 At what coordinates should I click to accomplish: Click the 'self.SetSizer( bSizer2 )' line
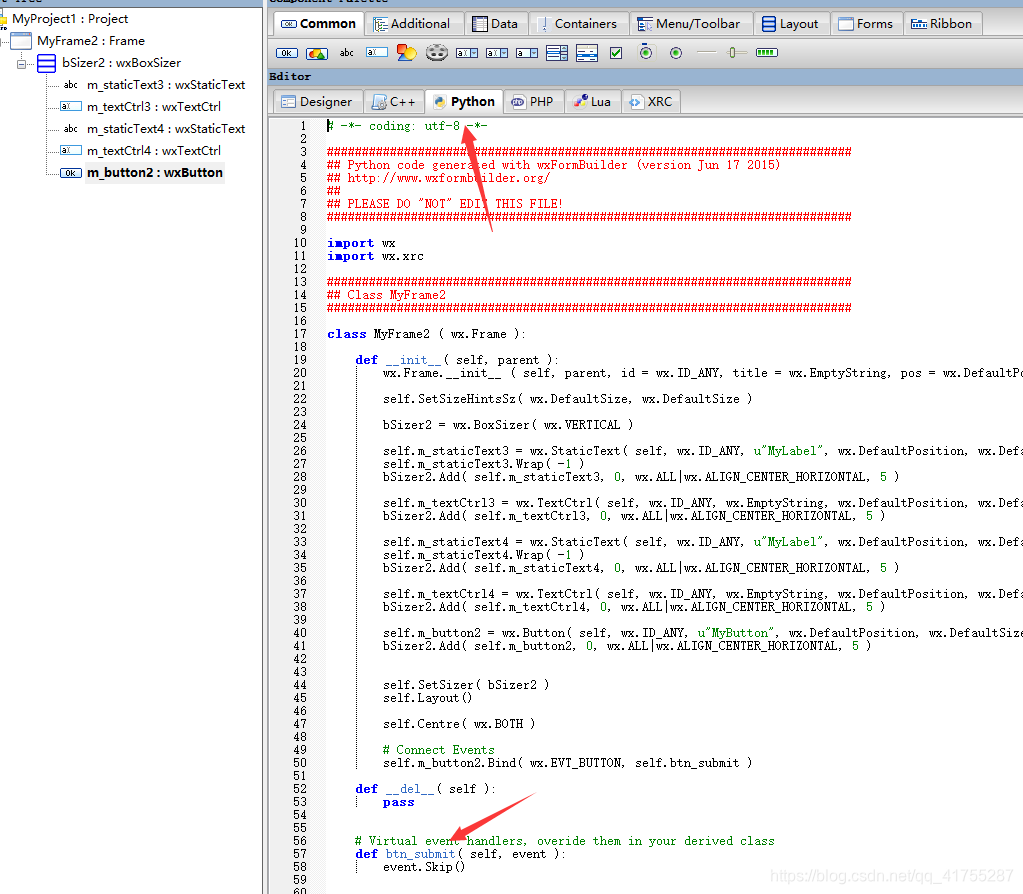click(466, 685)
